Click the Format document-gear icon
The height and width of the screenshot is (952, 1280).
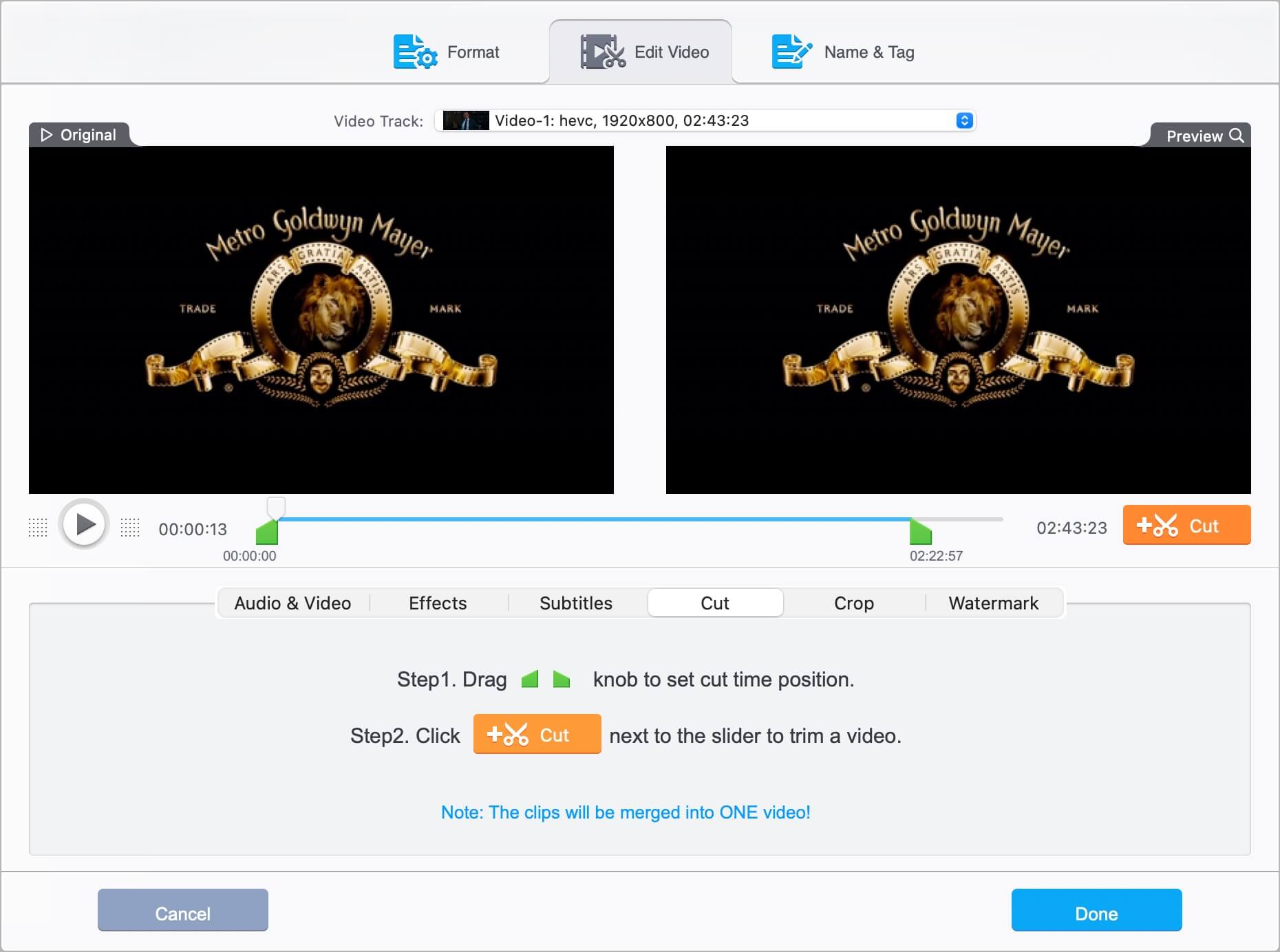(x=415, y=52)
